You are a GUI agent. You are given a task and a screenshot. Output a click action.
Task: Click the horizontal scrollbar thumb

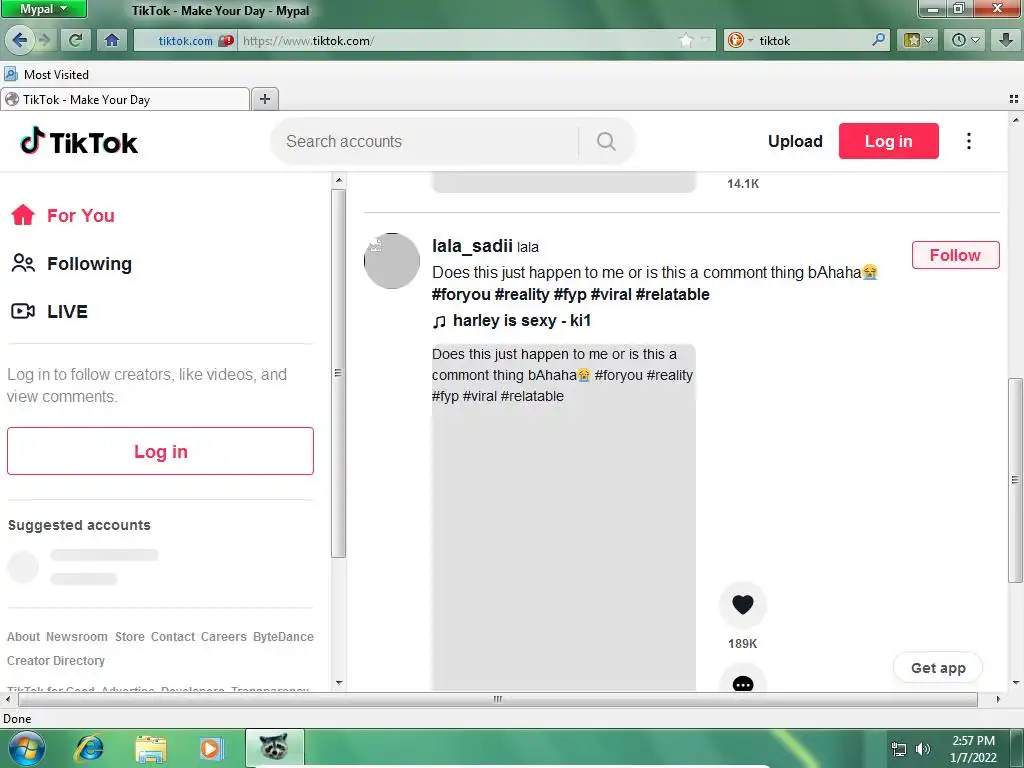click(x=498, y=699)
